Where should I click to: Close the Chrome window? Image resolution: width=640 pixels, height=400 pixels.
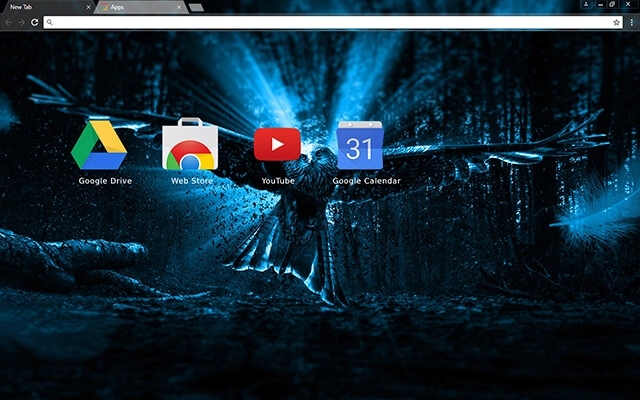(628, 4)
